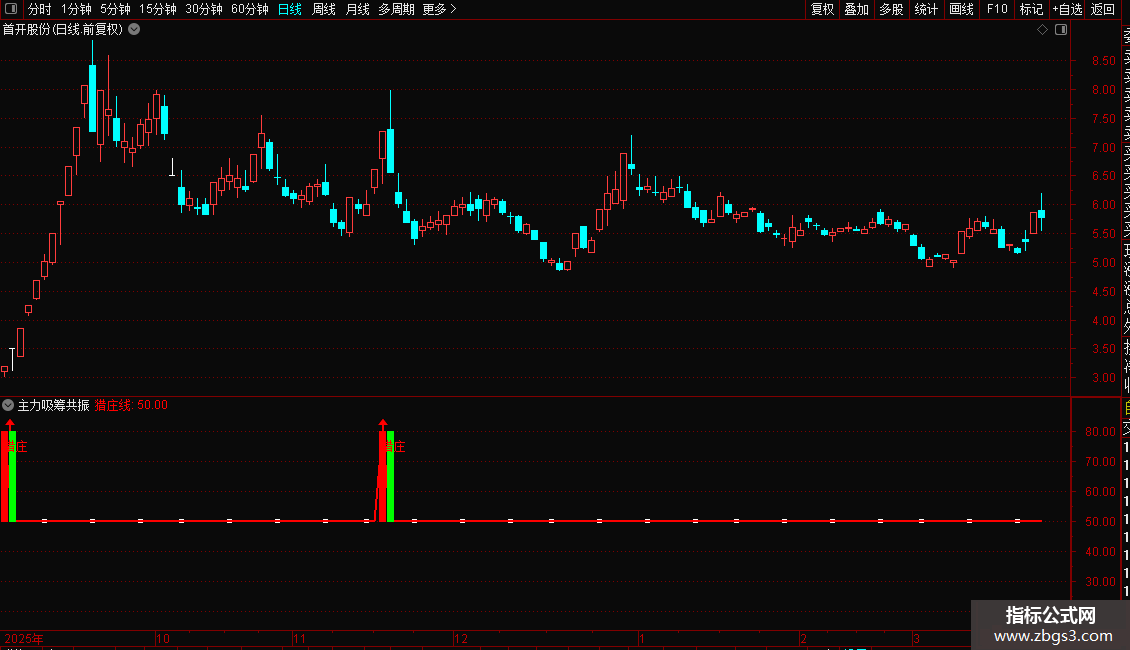1130x650 pixels.
Task: Select the 1分钟 period tab
Action: [x=76, y=9]
